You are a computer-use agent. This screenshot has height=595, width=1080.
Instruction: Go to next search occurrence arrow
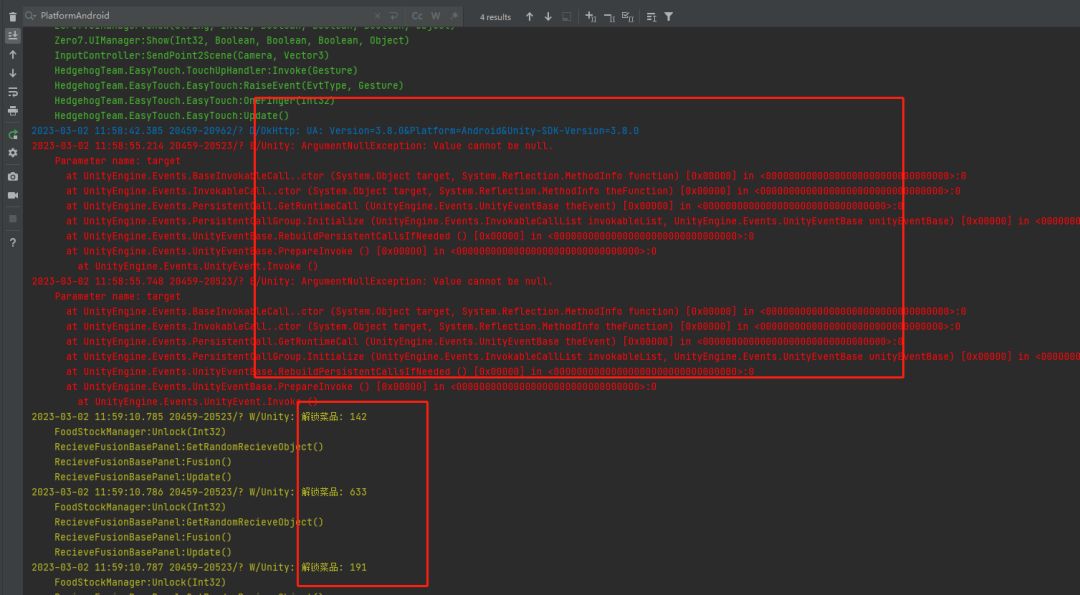pyautogui.click(x=548, y=17)
